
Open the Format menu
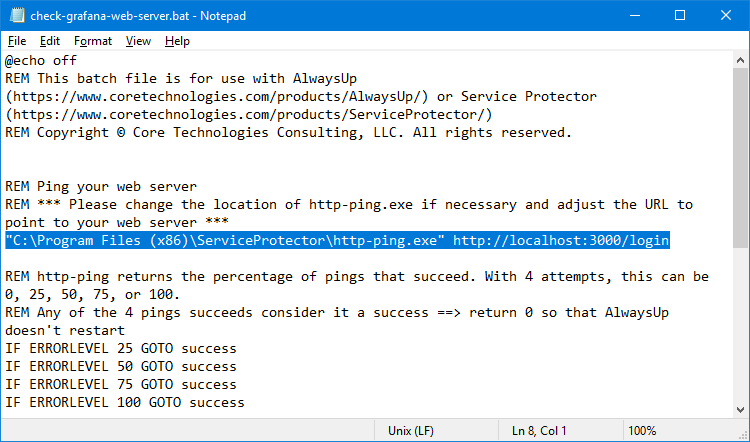coord(93,41)
